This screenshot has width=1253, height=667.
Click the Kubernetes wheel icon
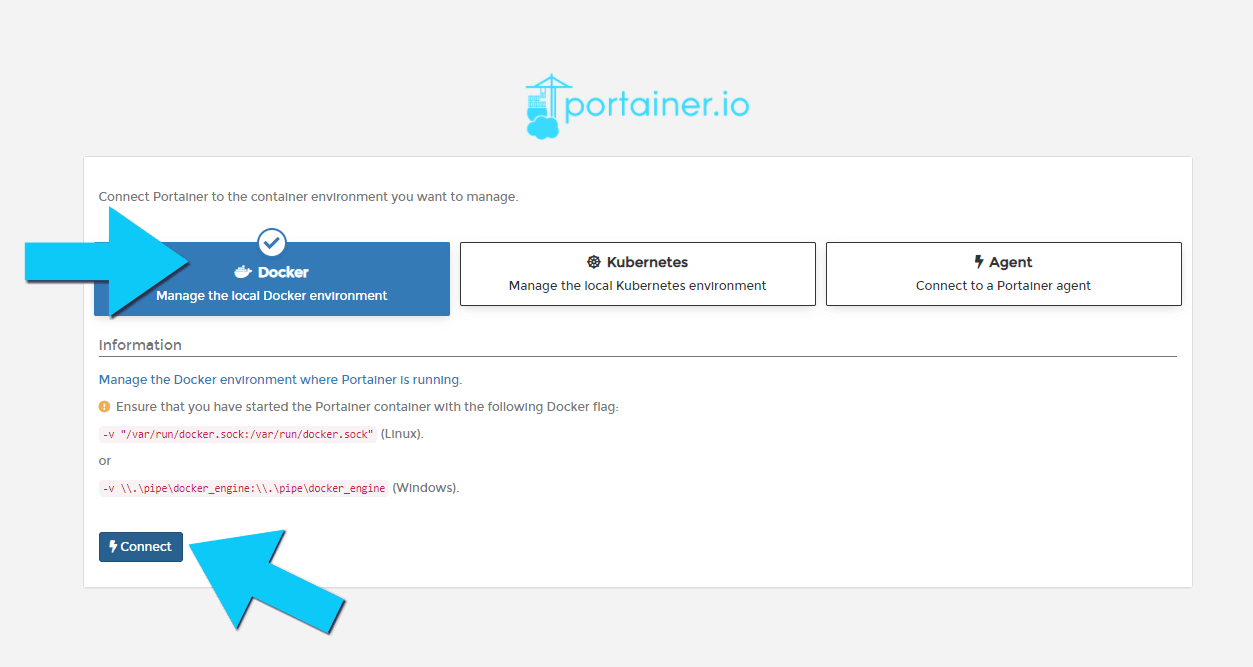[x=594, y=262]
